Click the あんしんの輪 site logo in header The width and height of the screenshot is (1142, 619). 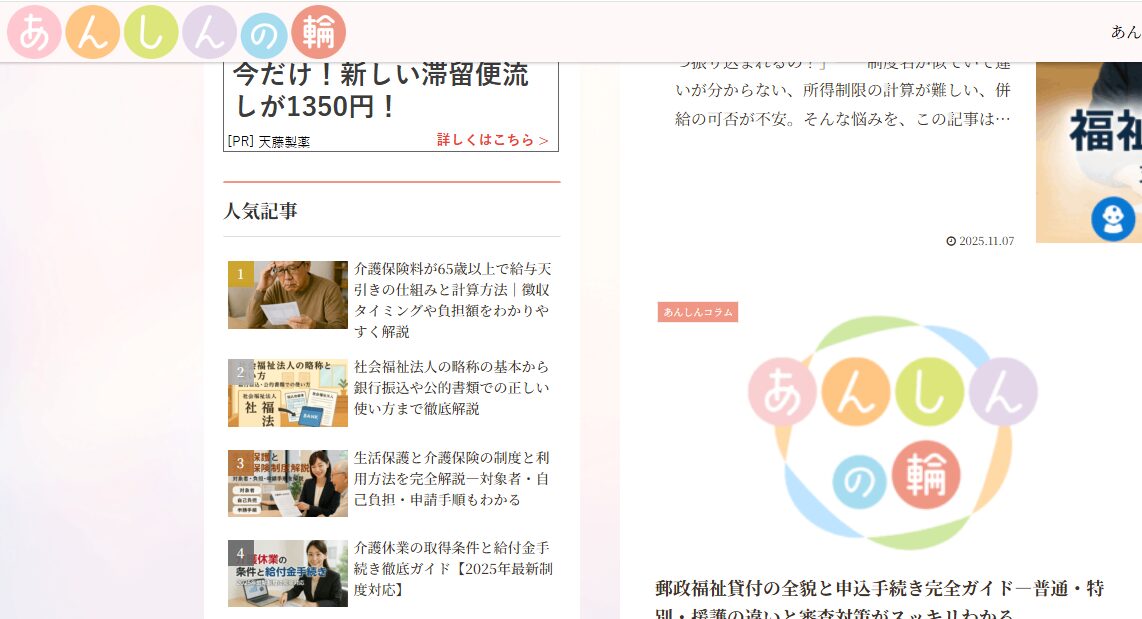pyautogui.click(x=176, y=32)
